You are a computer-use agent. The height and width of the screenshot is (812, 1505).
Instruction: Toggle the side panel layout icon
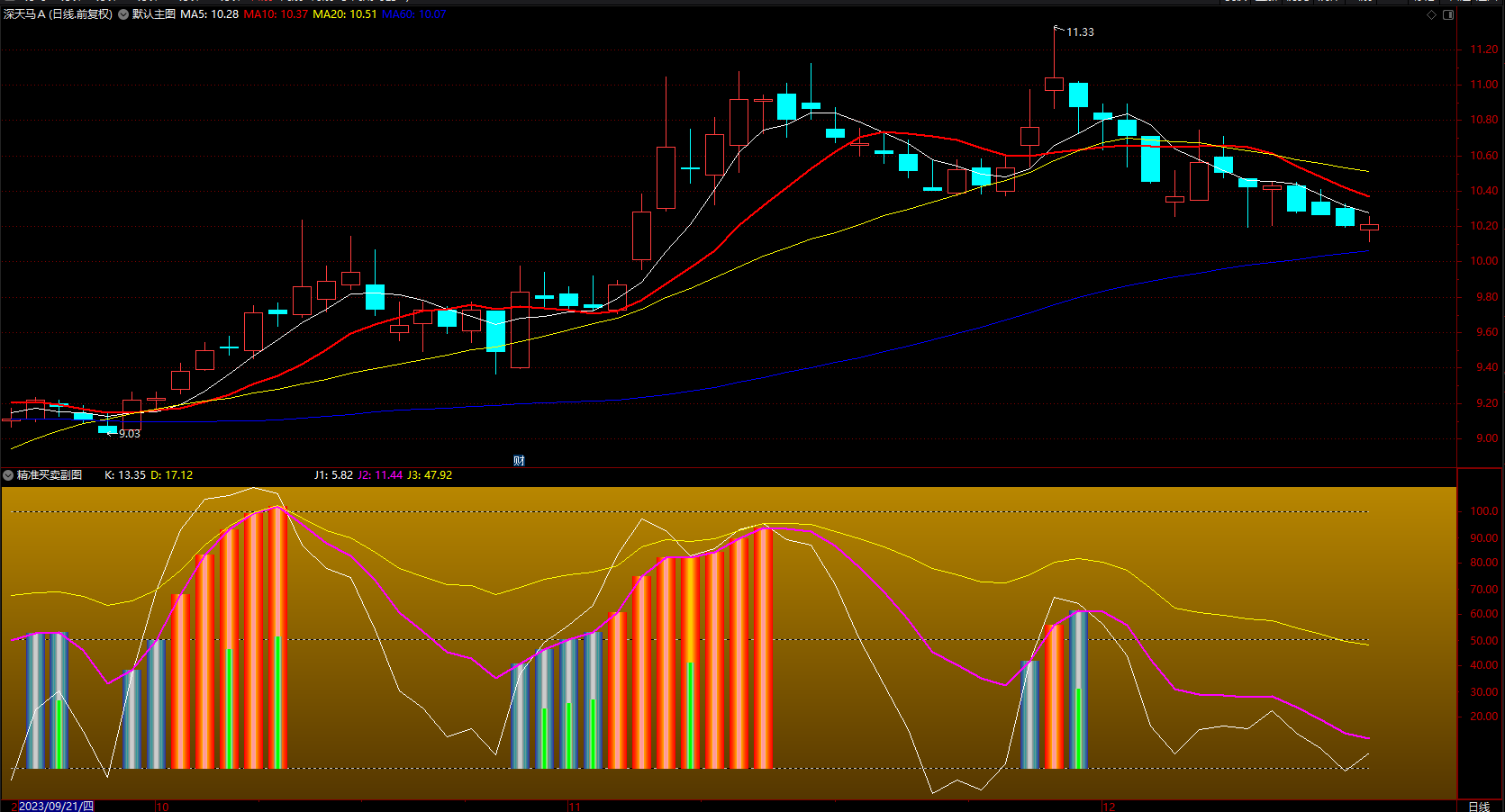point(1448,14)
